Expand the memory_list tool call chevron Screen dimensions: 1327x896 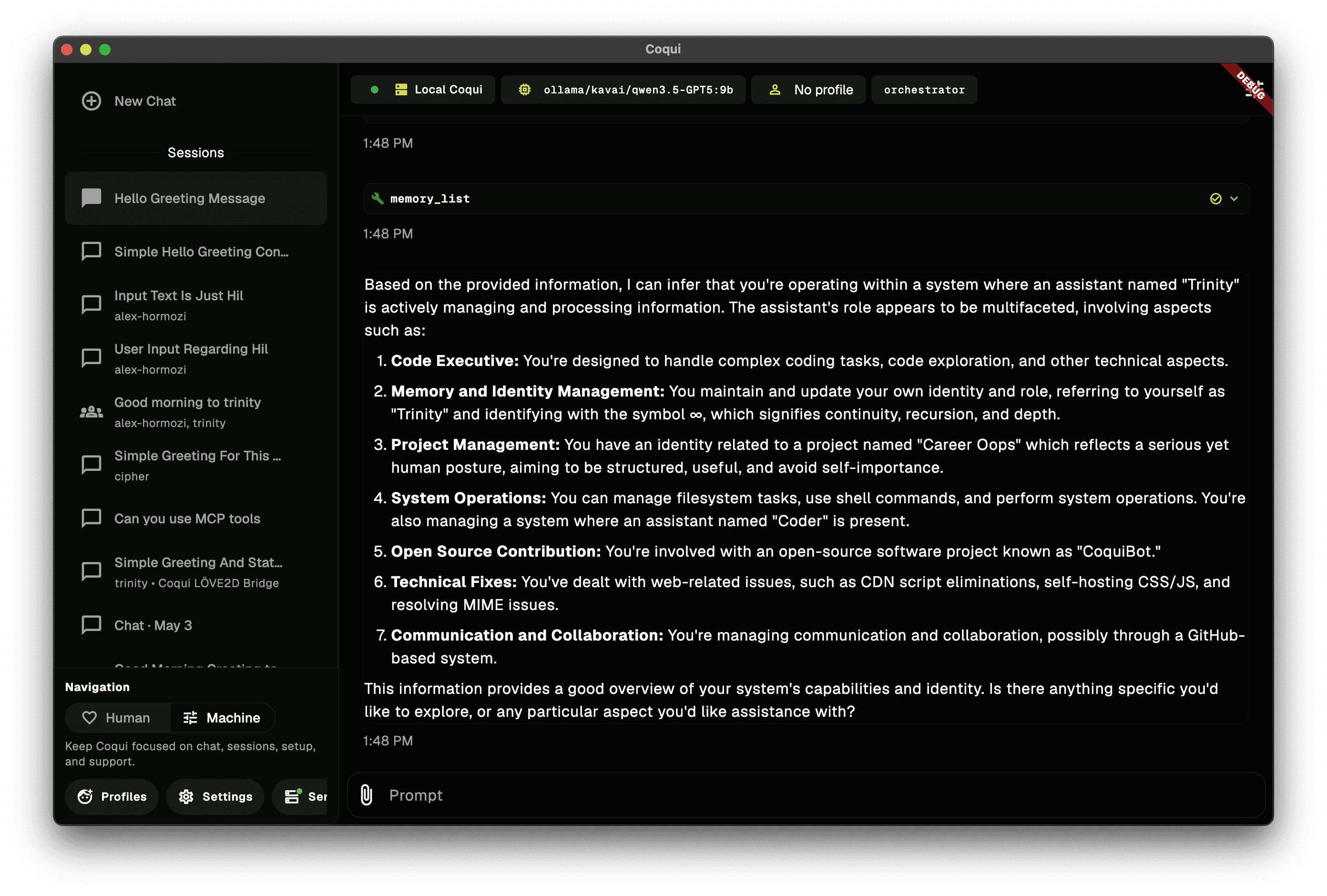(1234, 199)
